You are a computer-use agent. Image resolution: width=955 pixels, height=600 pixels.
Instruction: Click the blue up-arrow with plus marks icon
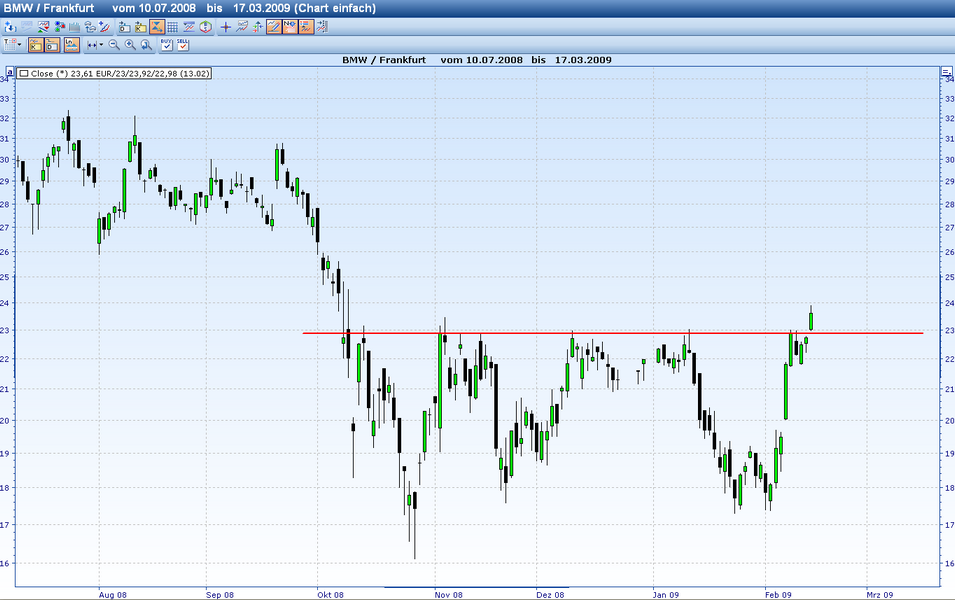(x=258, y=27)
